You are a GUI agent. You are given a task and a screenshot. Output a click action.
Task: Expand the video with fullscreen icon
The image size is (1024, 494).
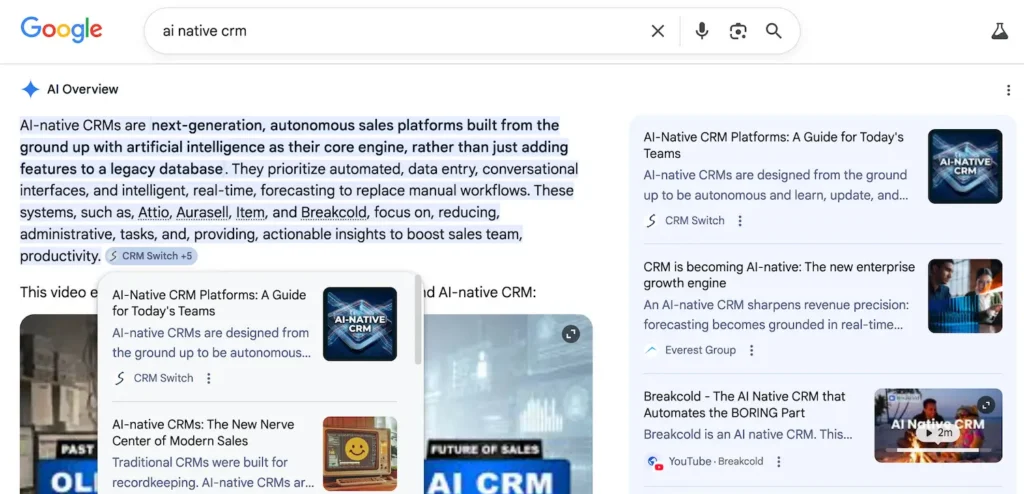click(x=571, y=334)
